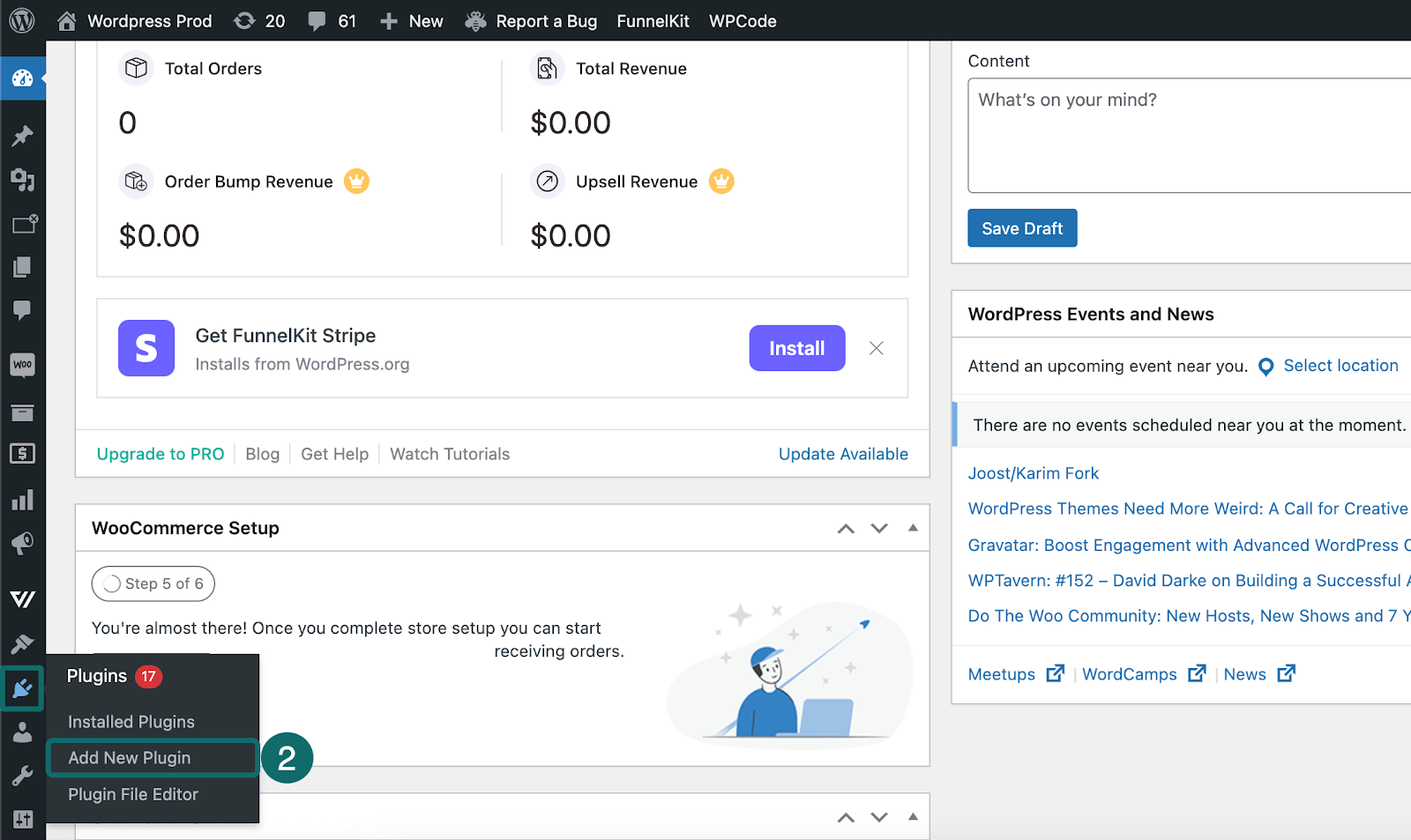This screenshot has width=1411, height=840.
Task: Open Tools wrench sidebar icon
Action: (x=23, y=776)
